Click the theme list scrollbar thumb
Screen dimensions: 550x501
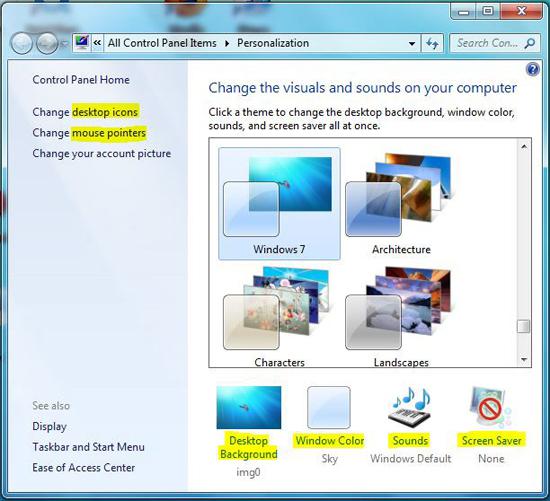point(524,326)
